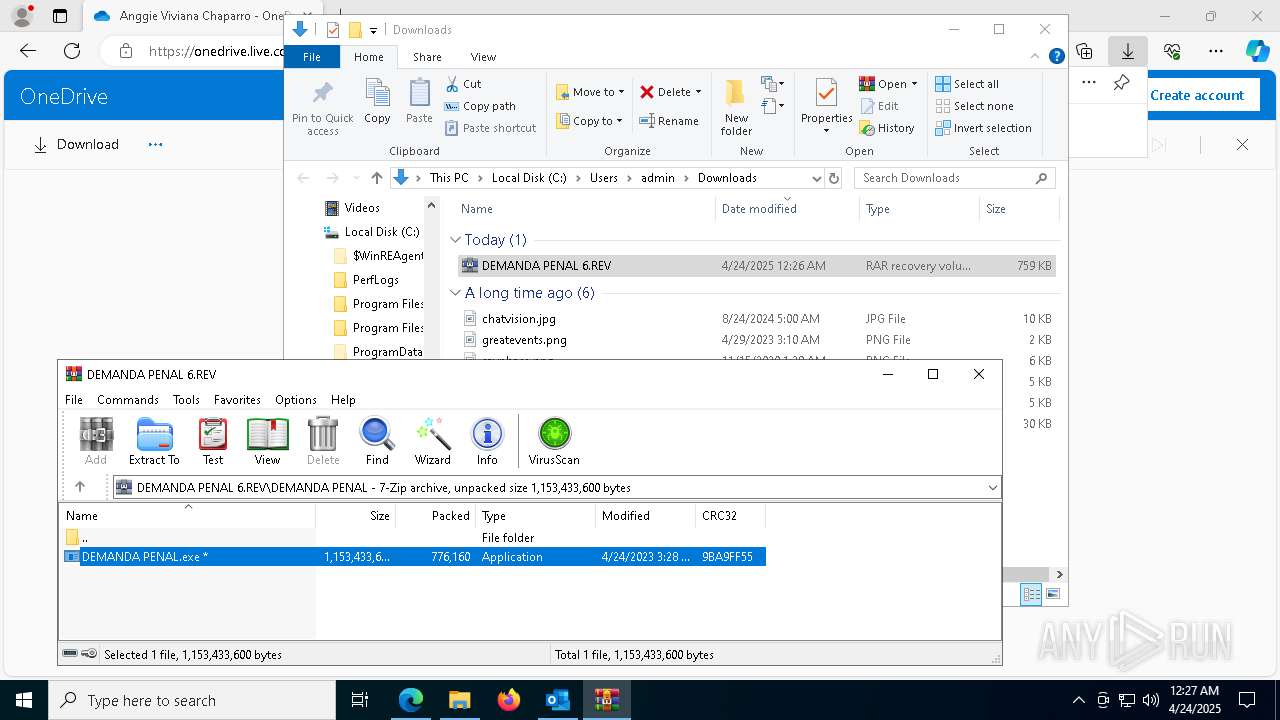Show archive Info in WinRAR
The image size is (1280, 720).
(x=487, y=441)
